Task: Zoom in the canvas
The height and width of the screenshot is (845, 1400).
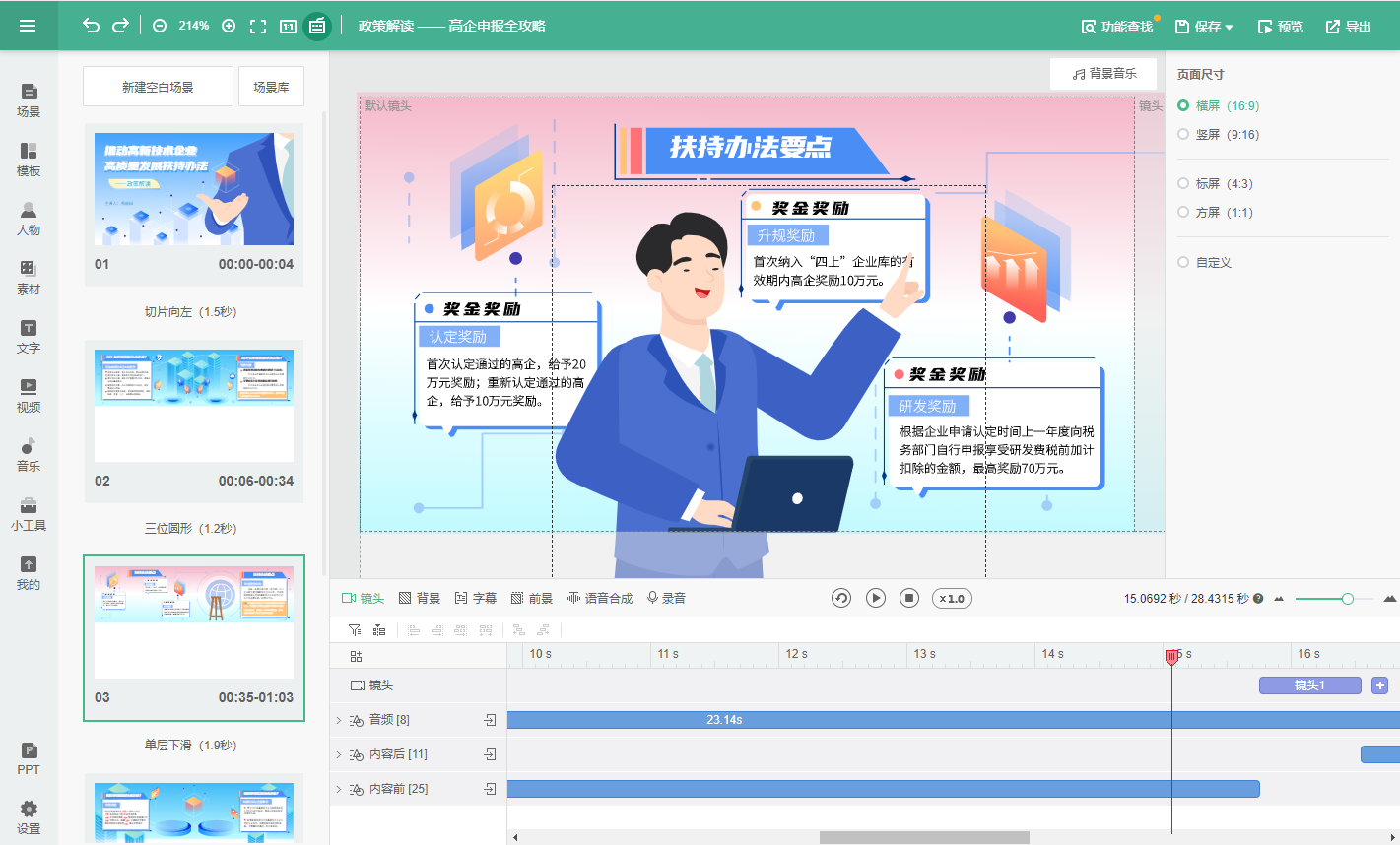Action: [x=229, y=26]
